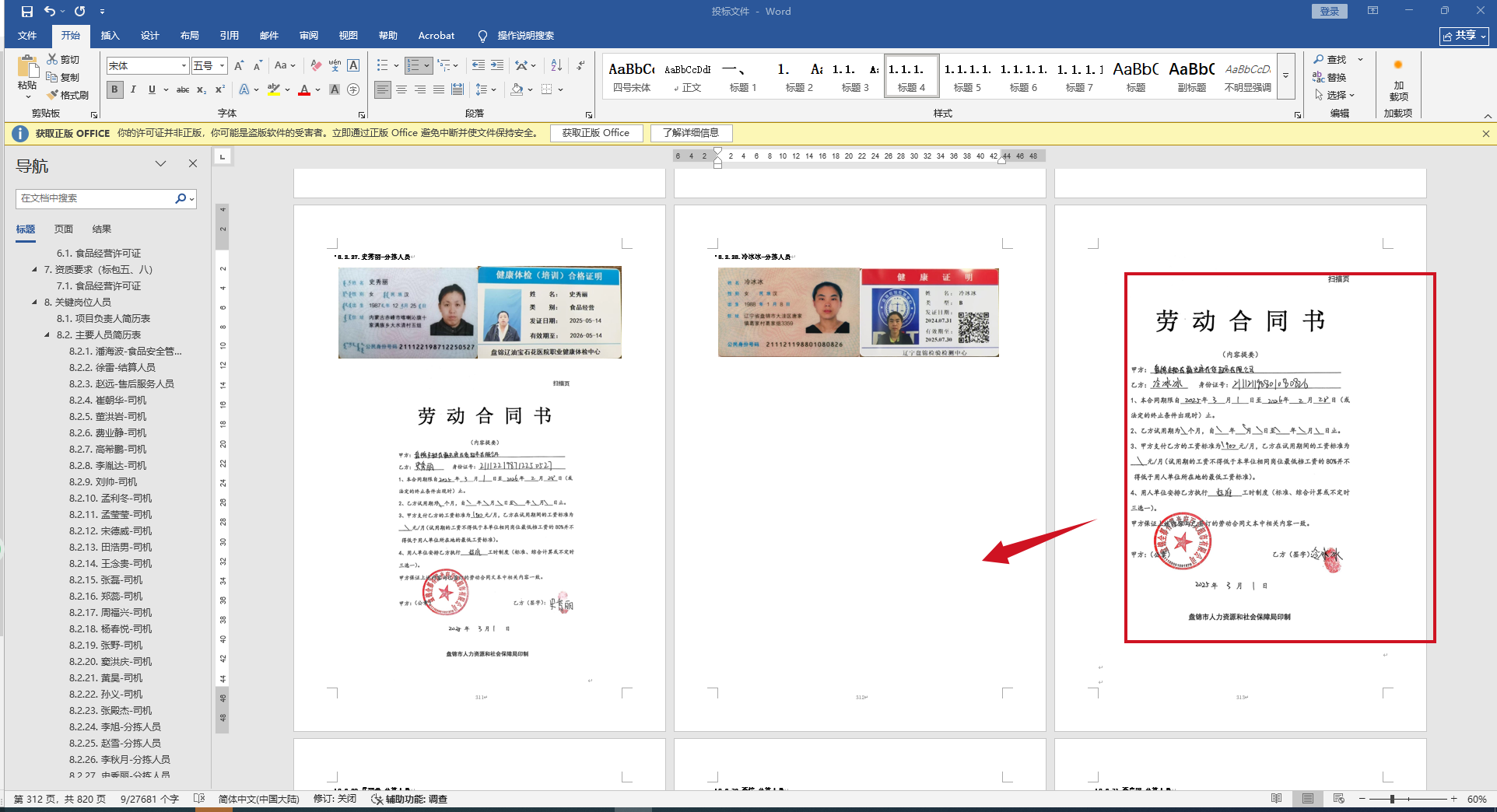Viewport: 1497px width, 812px height.
Task: Toggle Underline formatting
Action: click(152, 89)
